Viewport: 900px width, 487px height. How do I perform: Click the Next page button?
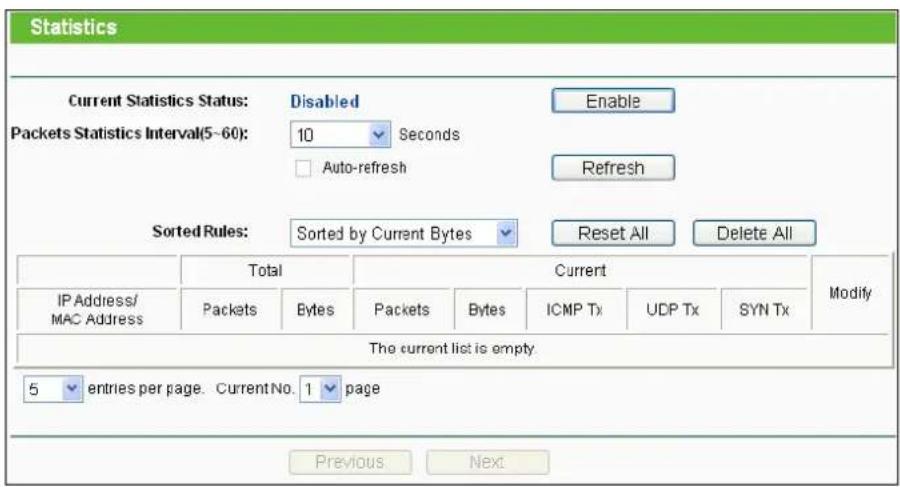point(487,462)
